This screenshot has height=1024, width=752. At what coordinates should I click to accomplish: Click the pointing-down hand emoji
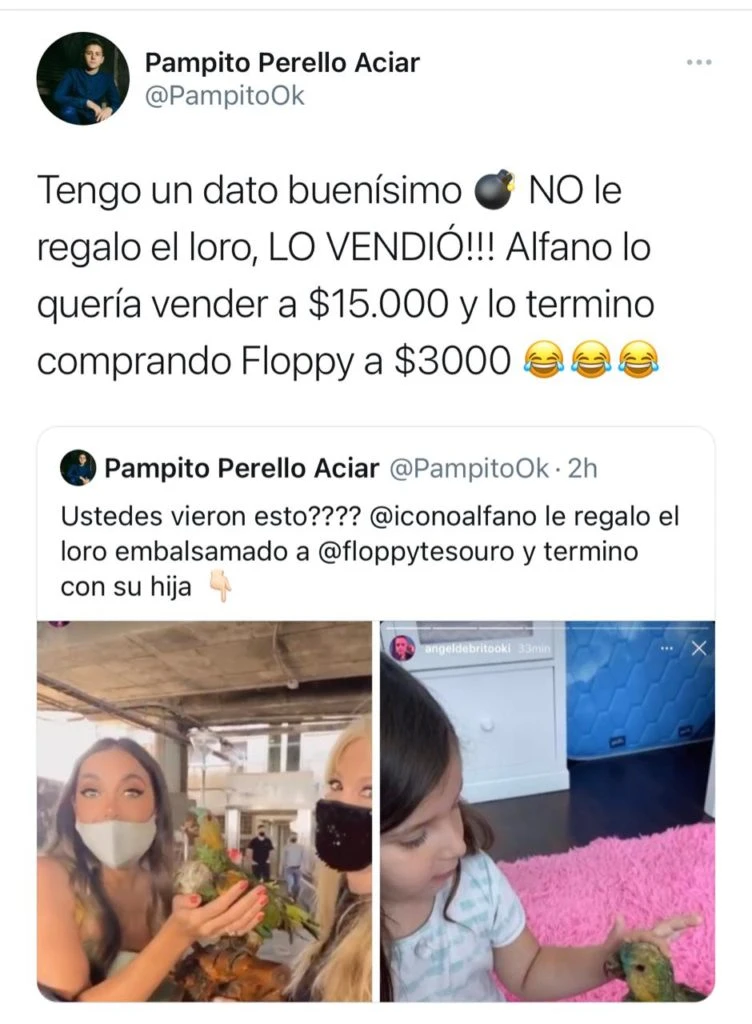[x=220, y=586]
